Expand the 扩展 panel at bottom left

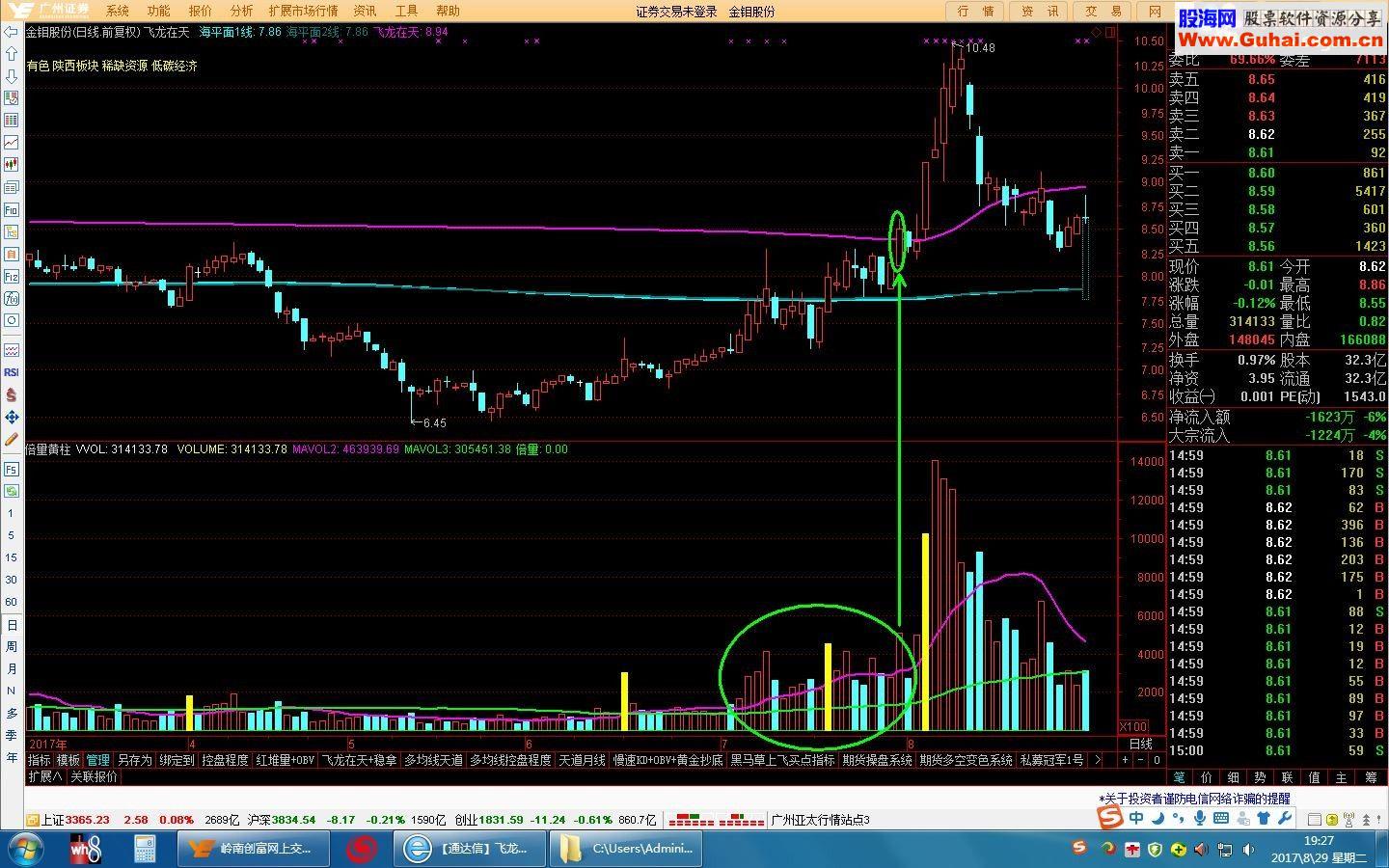pyautogui.click(x=45, y=776)
